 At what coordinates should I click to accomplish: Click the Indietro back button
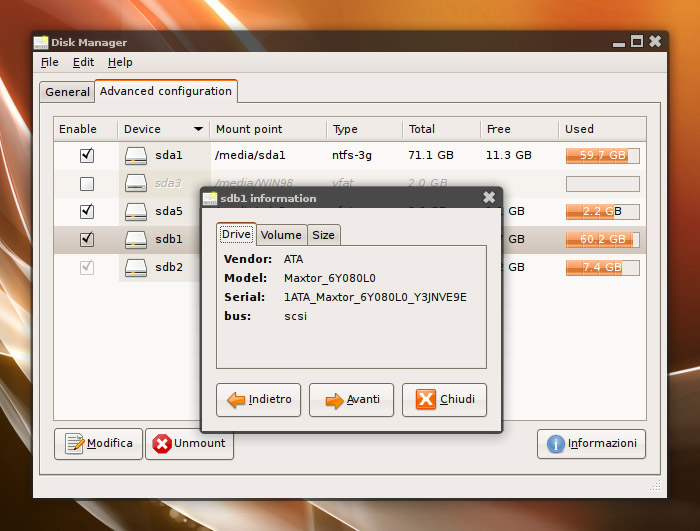(x=259, y=400)
